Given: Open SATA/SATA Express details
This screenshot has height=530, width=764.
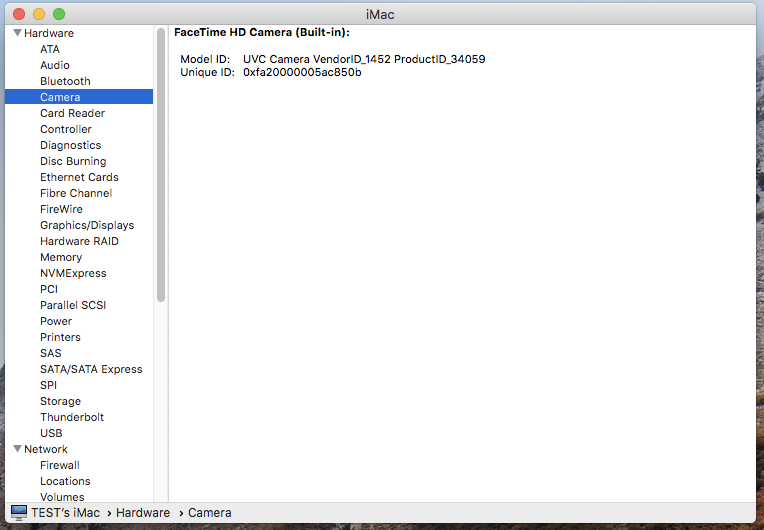Looking at the screenshot, I should point(91,369).
